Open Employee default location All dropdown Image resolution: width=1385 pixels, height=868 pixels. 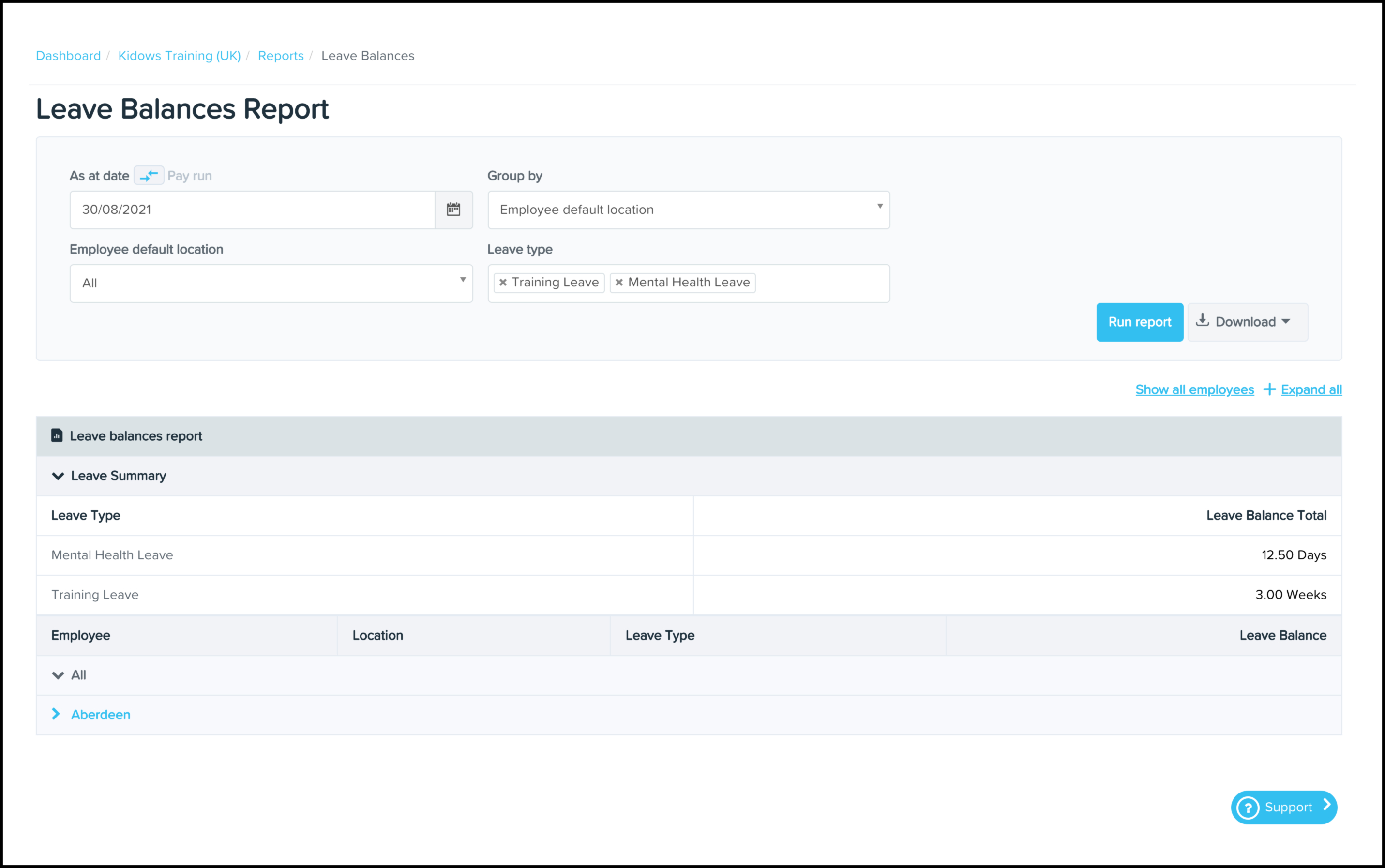click(x=271, y=283)
